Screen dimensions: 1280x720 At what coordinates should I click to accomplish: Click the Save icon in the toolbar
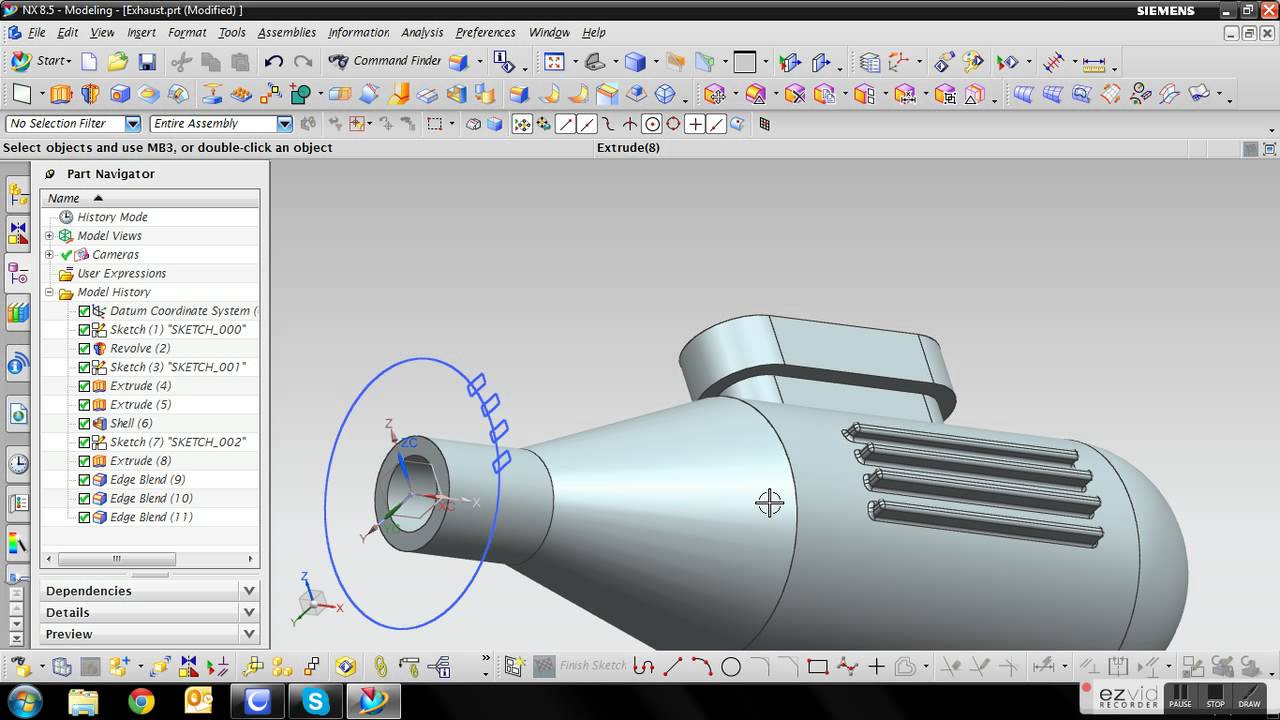(147, 62)
